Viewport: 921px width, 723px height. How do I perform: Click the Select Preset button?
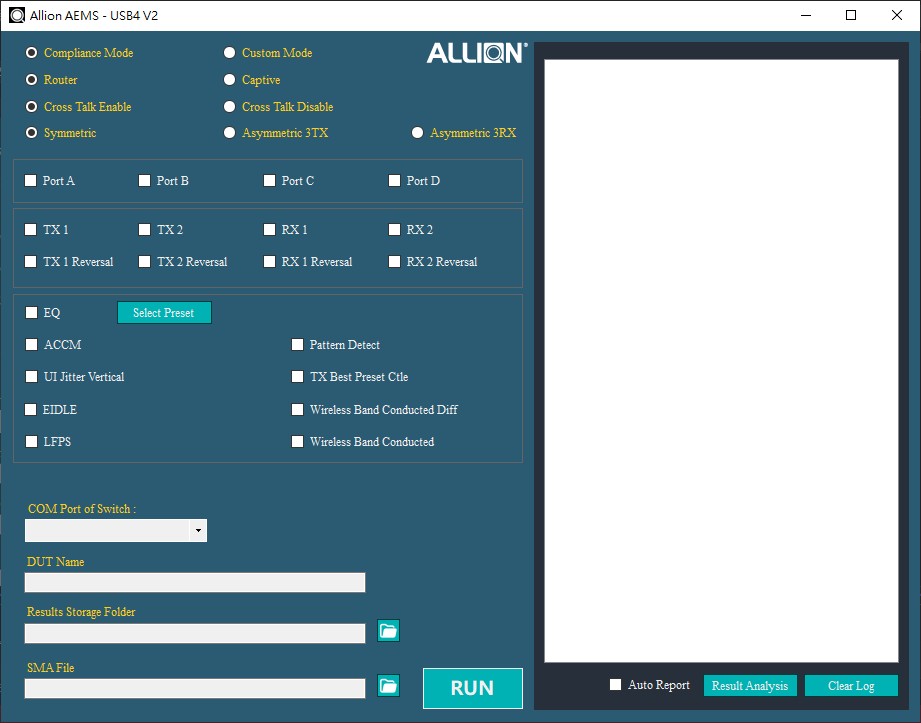coord(164,312)
